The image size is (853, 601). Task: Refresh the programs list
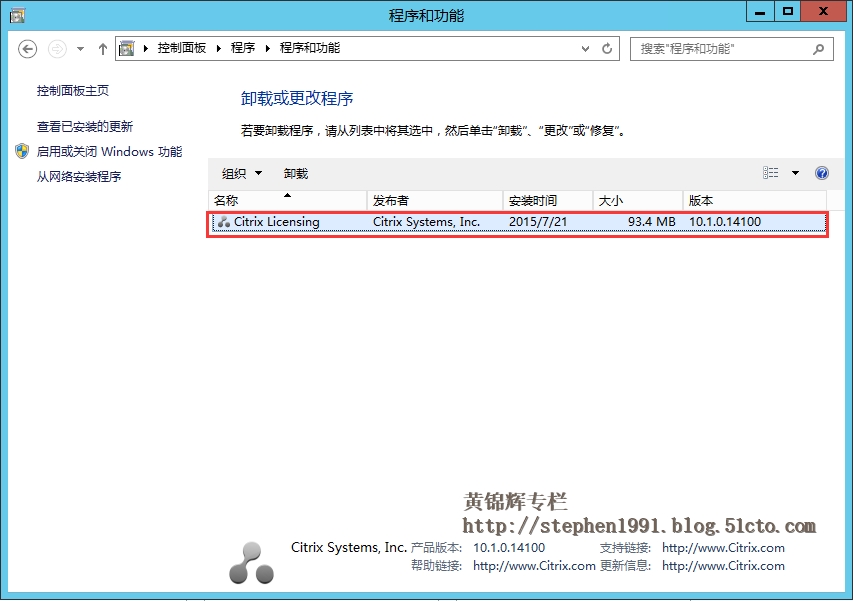607,48
